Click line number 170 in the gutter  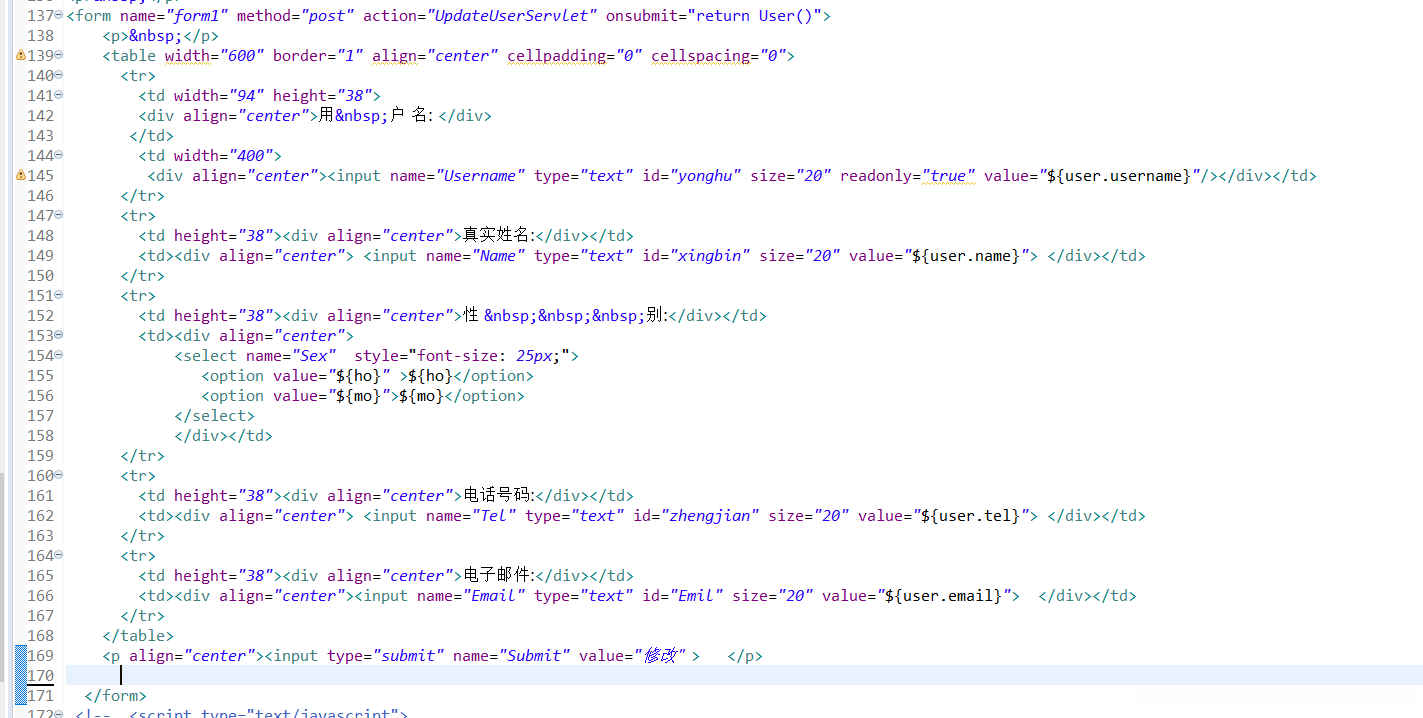click(x=40, y=676)
